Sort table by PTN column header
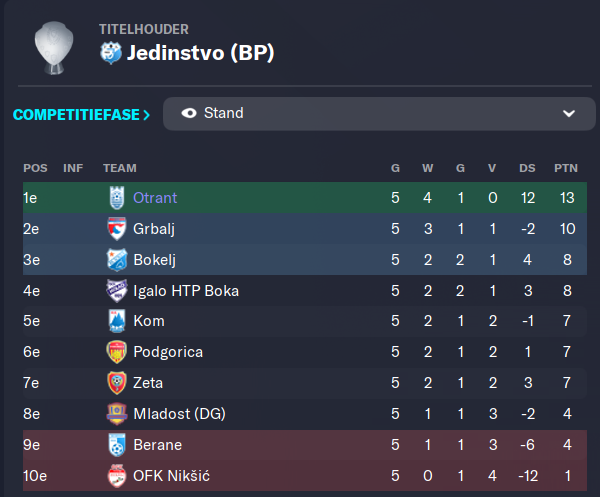600x497 pixels. 566,168
